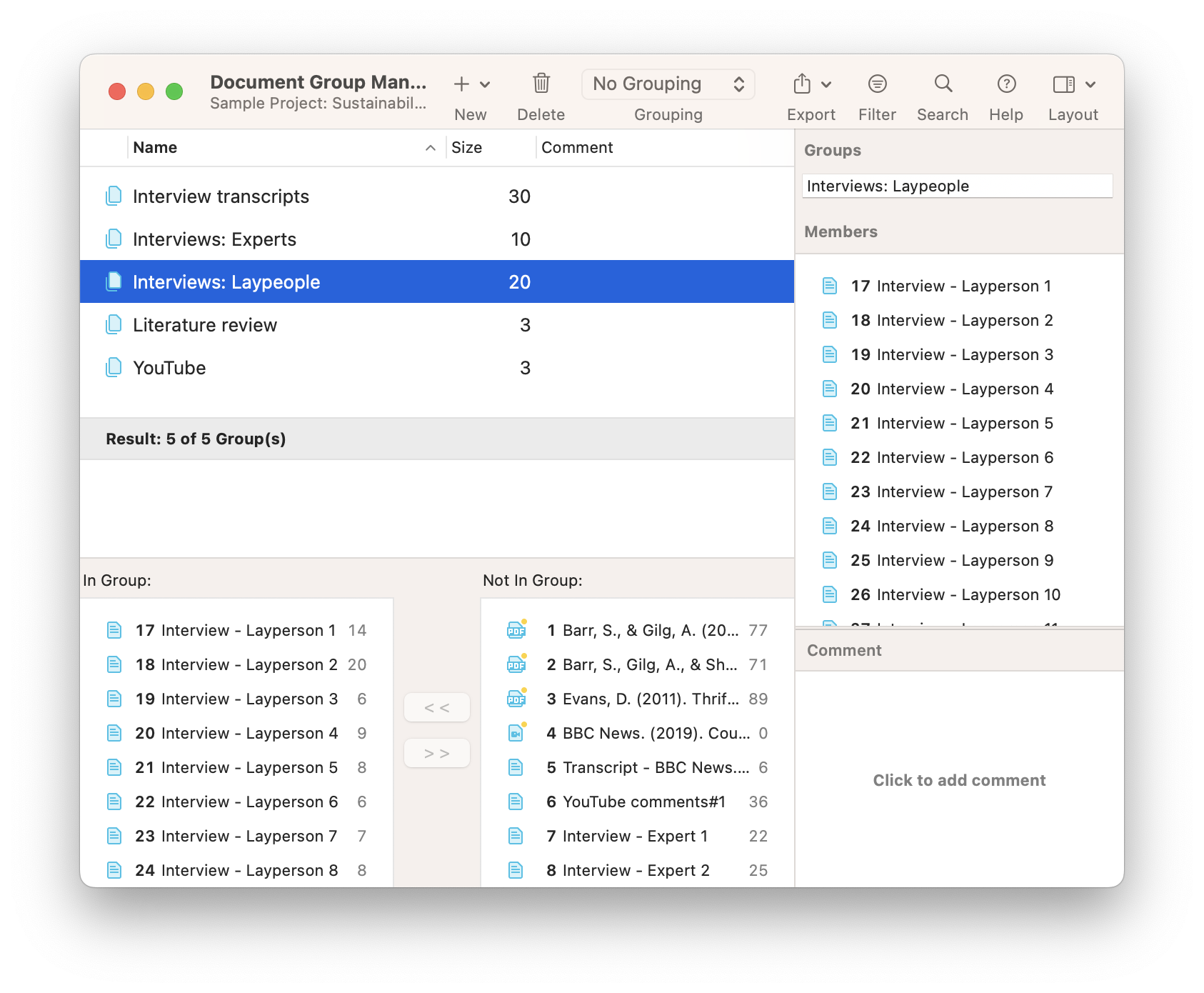The width and height of the screenshot is (1204, 993).
Task: Select the Literature review group
Action: click(x=205, y=325)
